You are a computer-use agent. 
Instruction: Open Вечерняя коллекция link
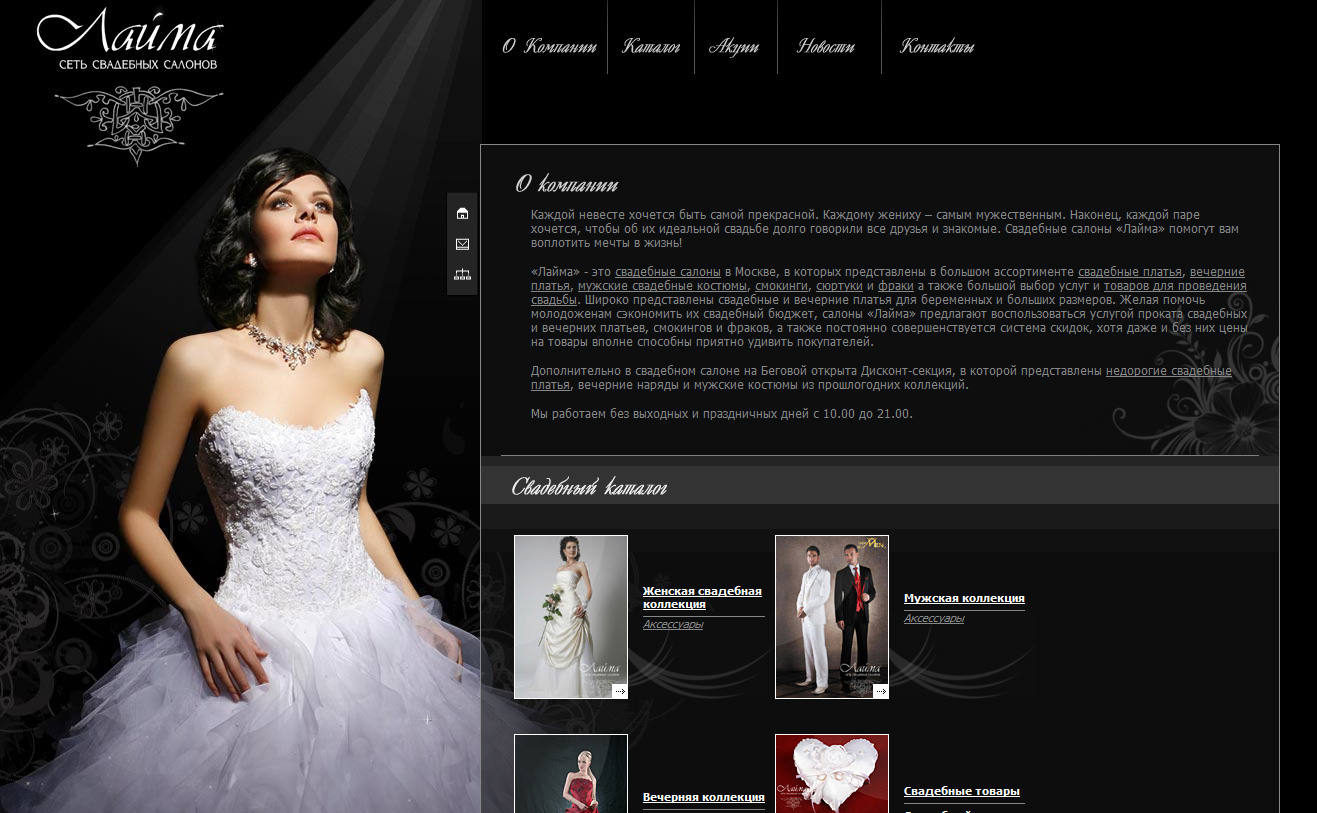tap(704, 797)
